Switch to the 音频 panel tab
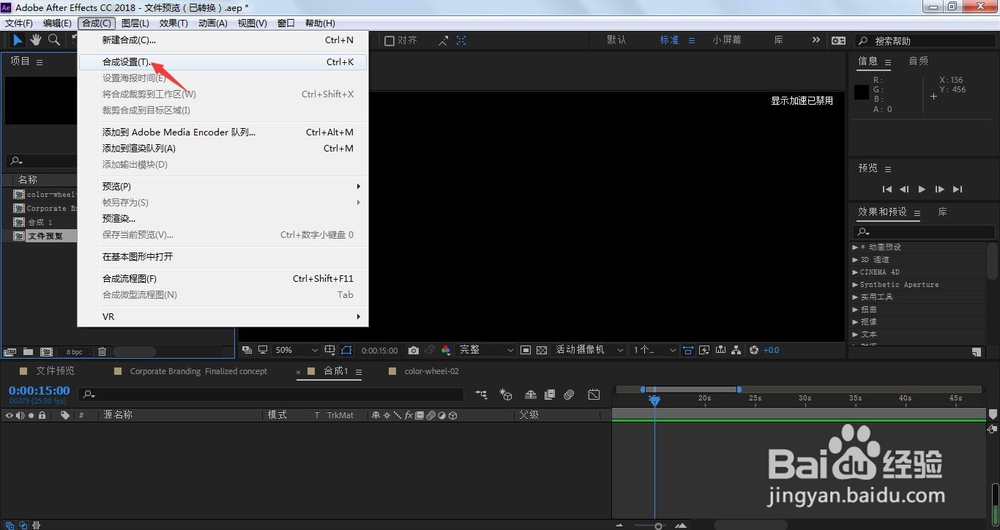This screenshot has width=1000, height=530. tap(918, 61)
